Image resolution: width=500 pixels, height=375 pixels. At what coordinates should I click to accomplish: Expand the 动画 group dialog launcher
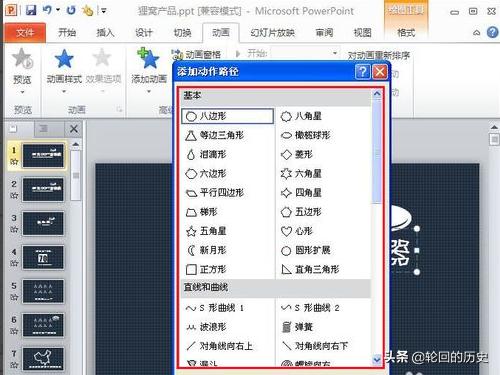coord(119,109)
